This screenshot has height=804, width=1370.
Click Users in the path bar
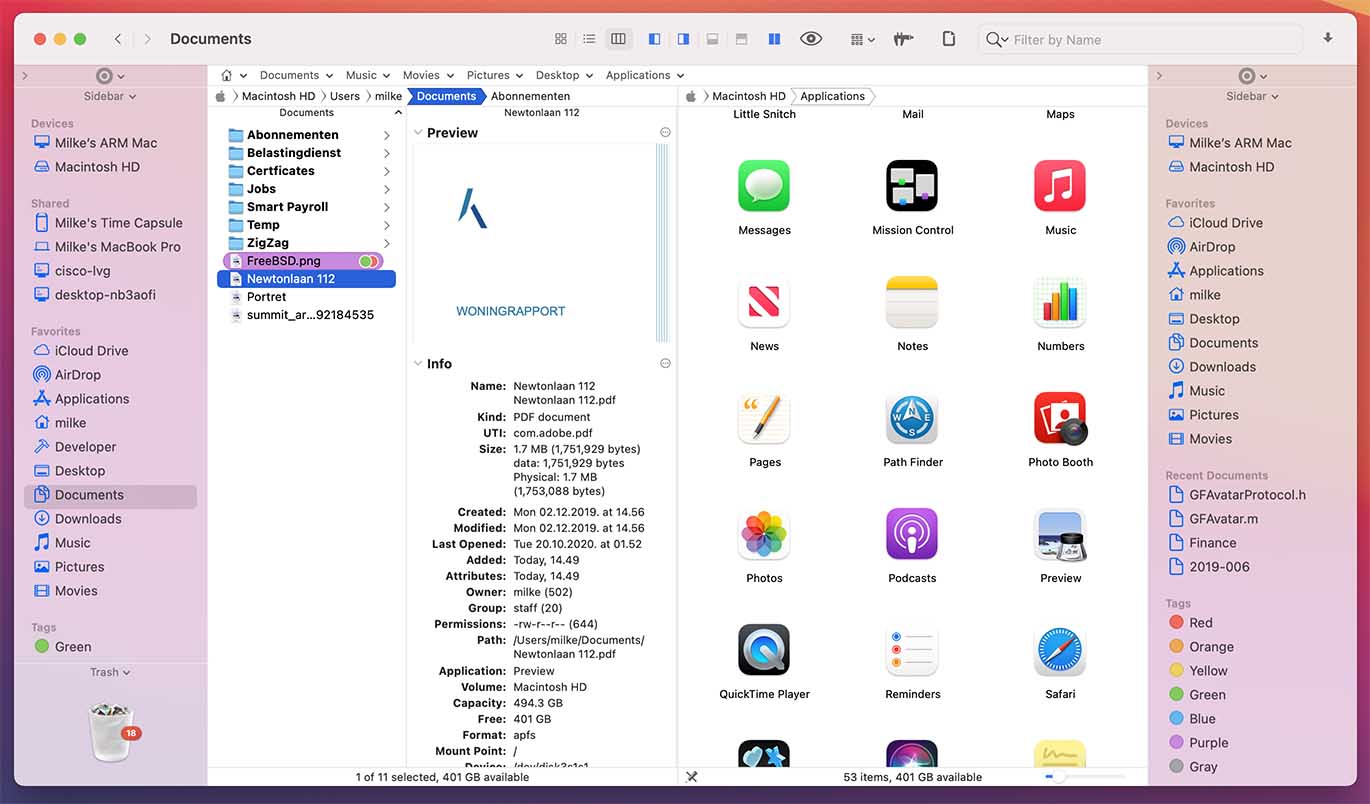344,96
